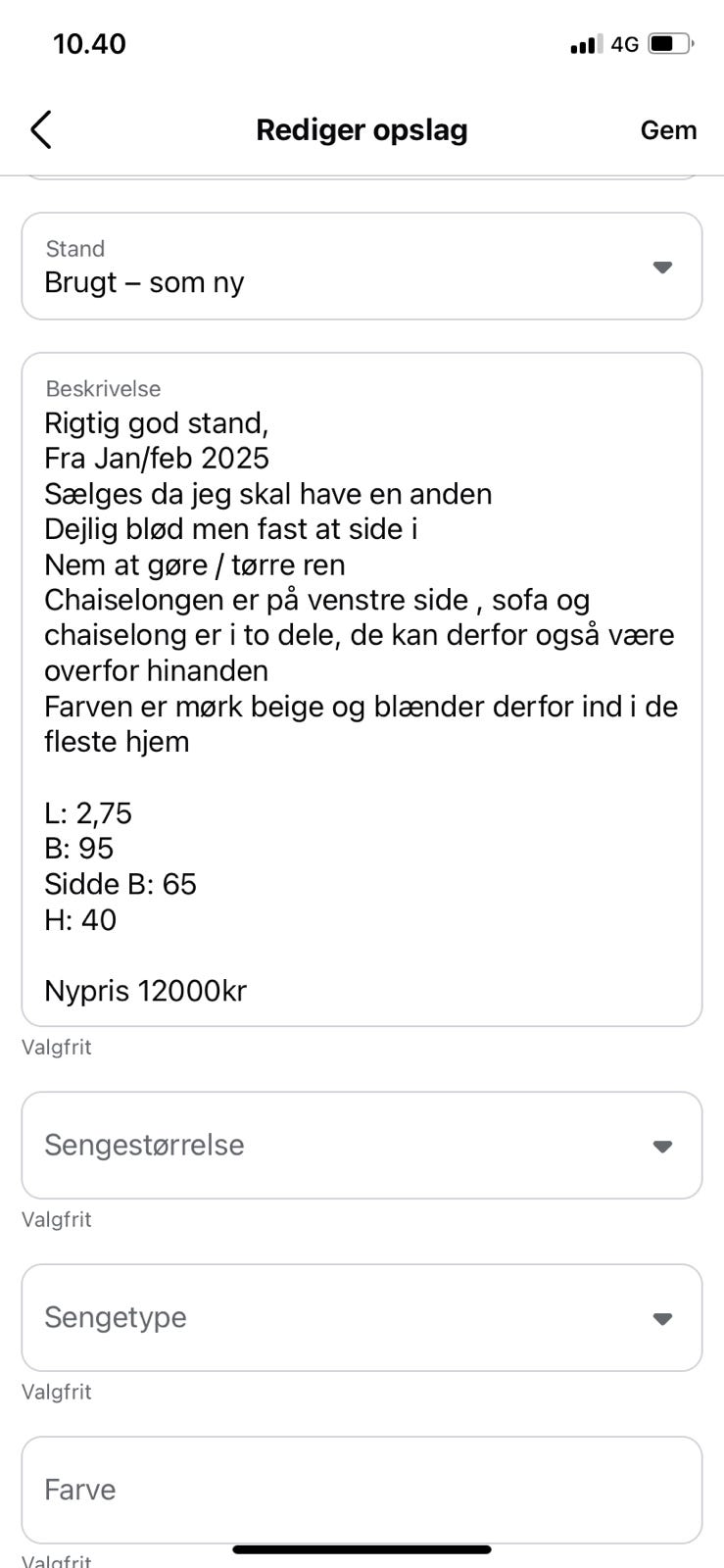
Task: Tap the 'Rigtig god stand,' first line
Action: tap(156, 423)
